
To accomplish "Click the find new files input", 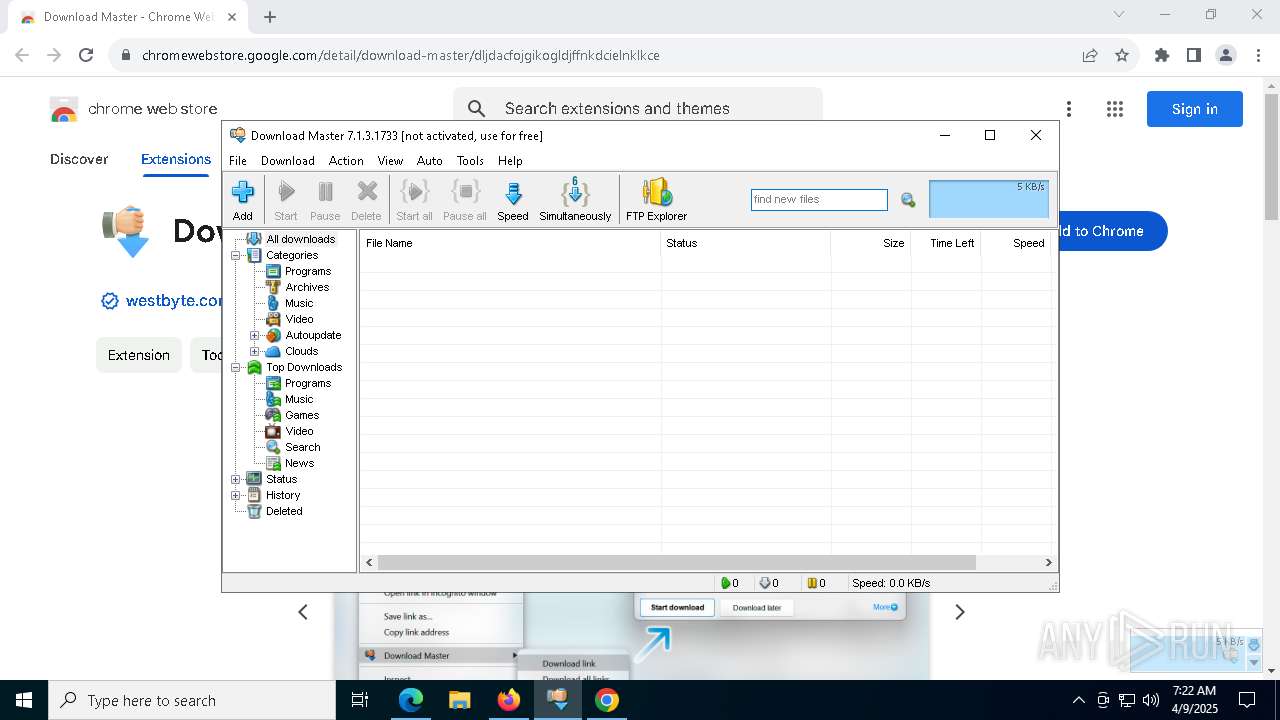I will pos(819,200).
